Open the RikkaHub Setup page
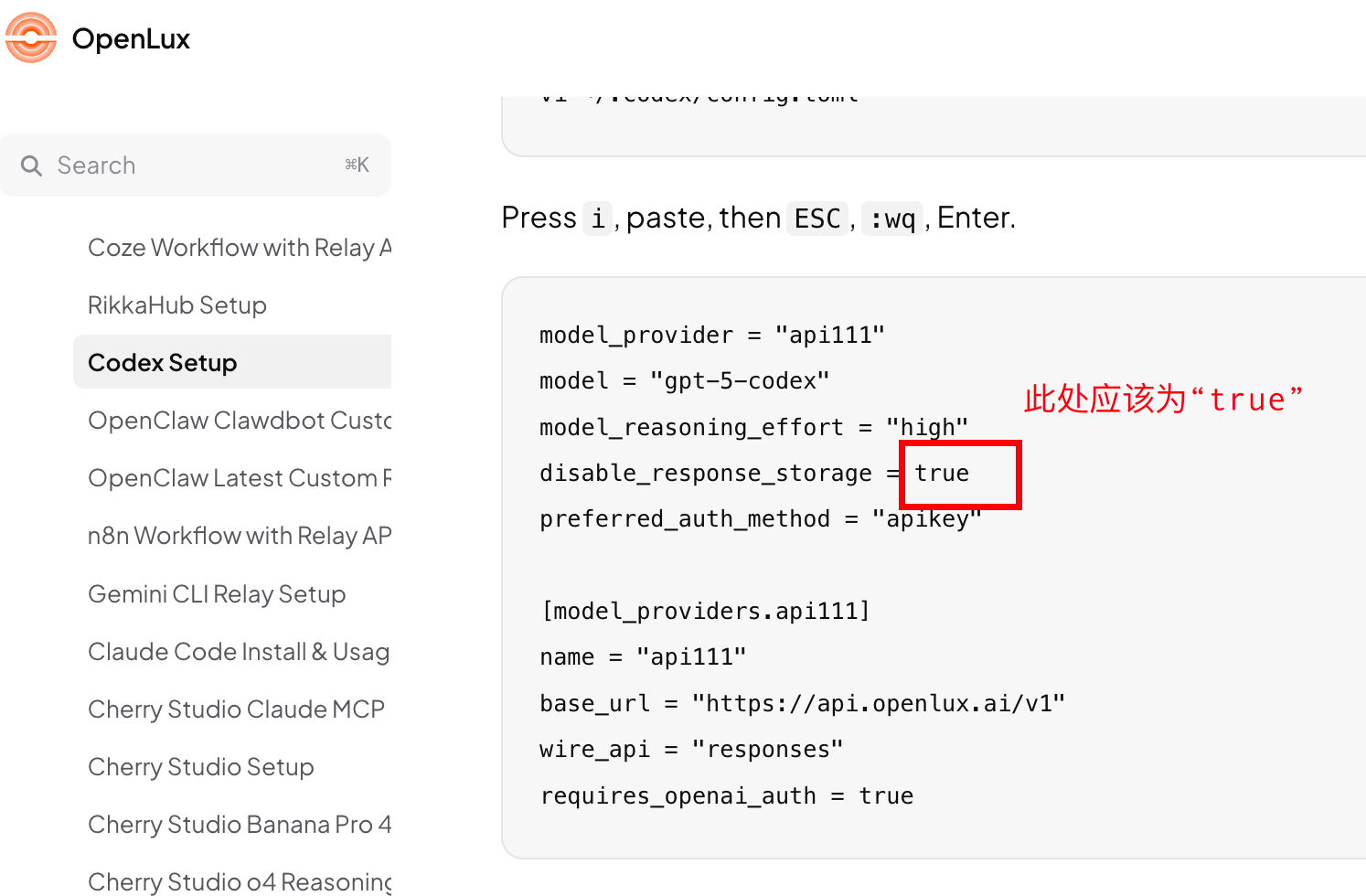 [x=177, y=305]
